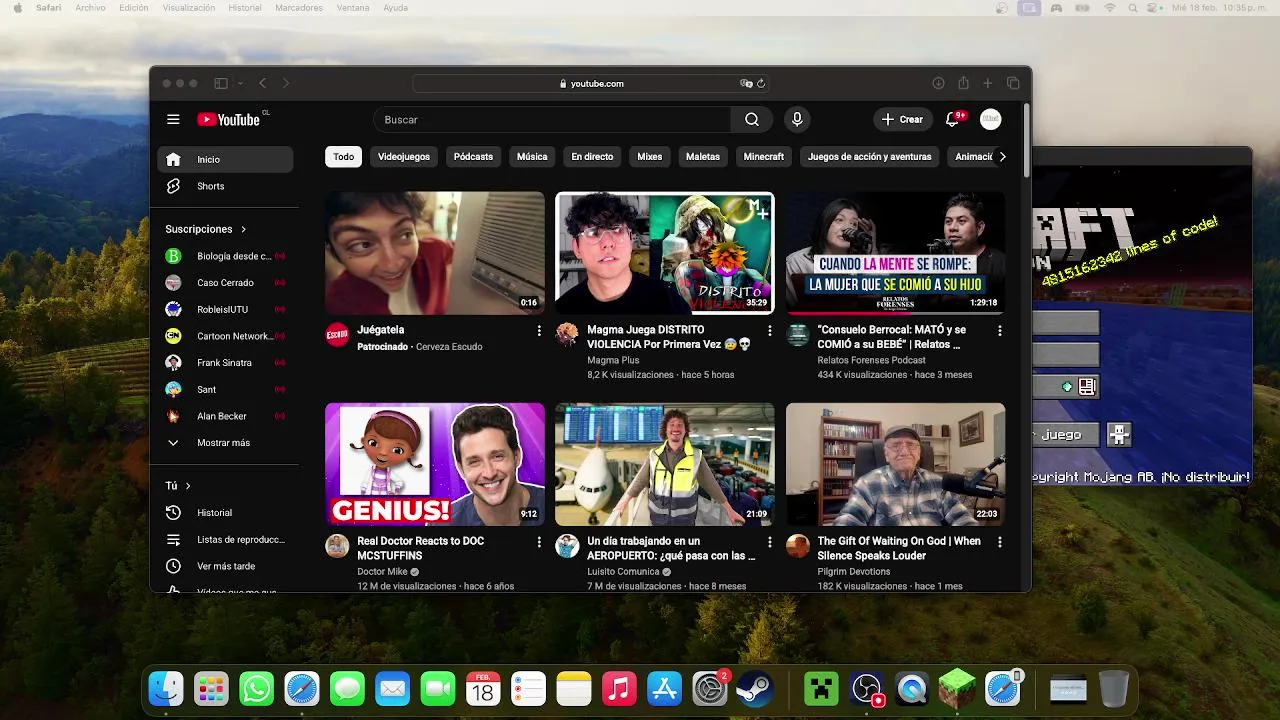The height and width of the screenshot is (720, 1280).
Task: Click the youtube.com address bar
Action: 591,84
